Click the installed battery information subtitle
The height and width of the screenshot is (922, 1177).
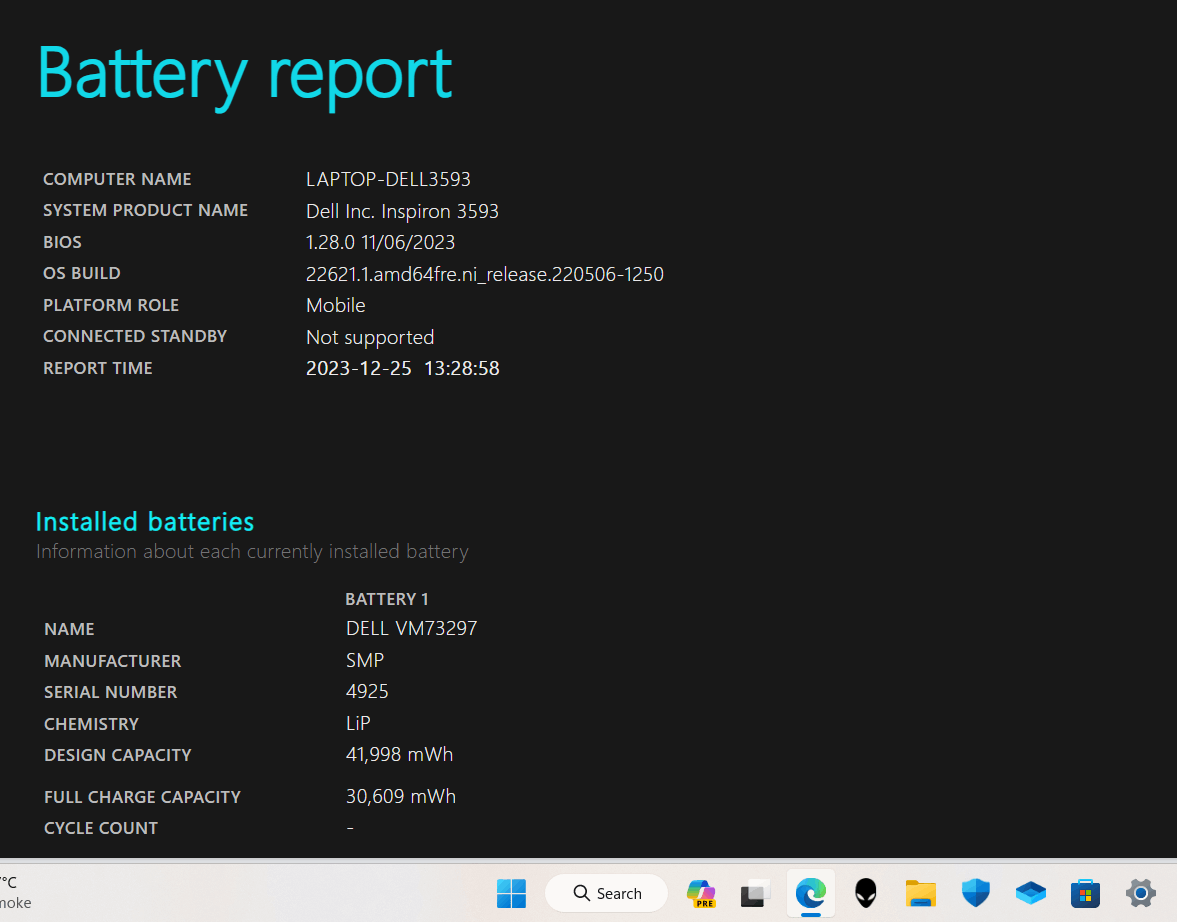coord(252,552)
